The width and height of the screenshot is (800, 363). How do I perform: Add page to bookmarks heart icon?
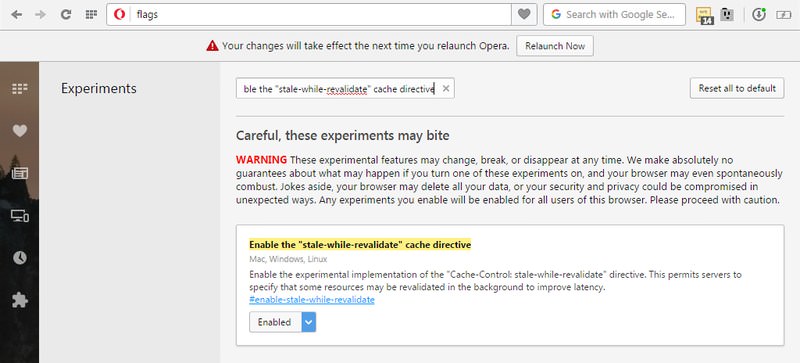click(524, 14)
